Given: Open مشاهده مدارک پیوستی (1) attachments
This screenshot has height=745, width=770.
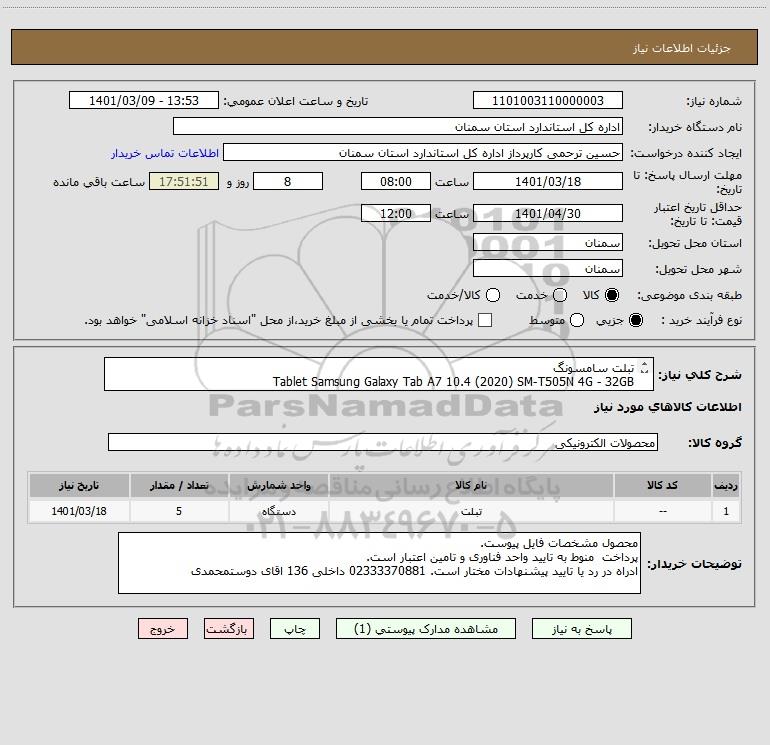Looking at the screenshot, I should [x=426, y=629].
